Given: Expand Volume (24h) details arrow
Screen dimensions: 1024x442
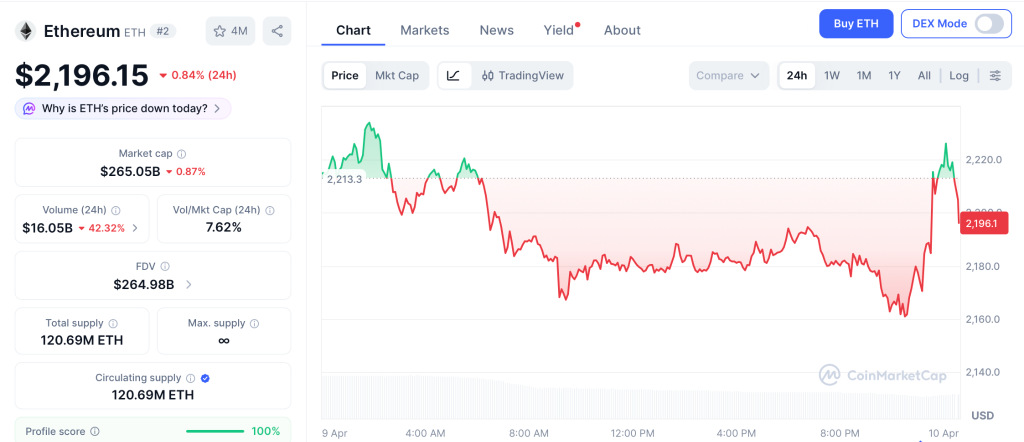Looking at the screenshot, I should pos(135,228).
